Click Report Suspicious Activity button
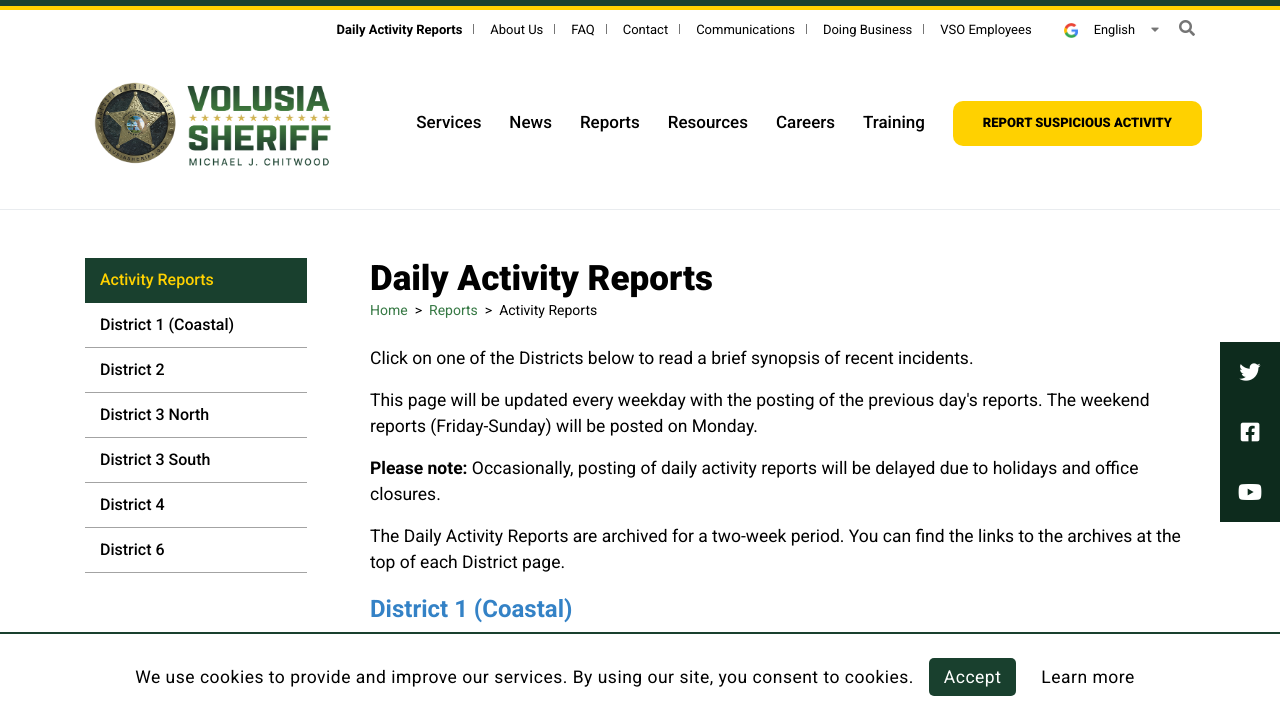This screenshot has width=1280, height=720. click(1077, 123)
